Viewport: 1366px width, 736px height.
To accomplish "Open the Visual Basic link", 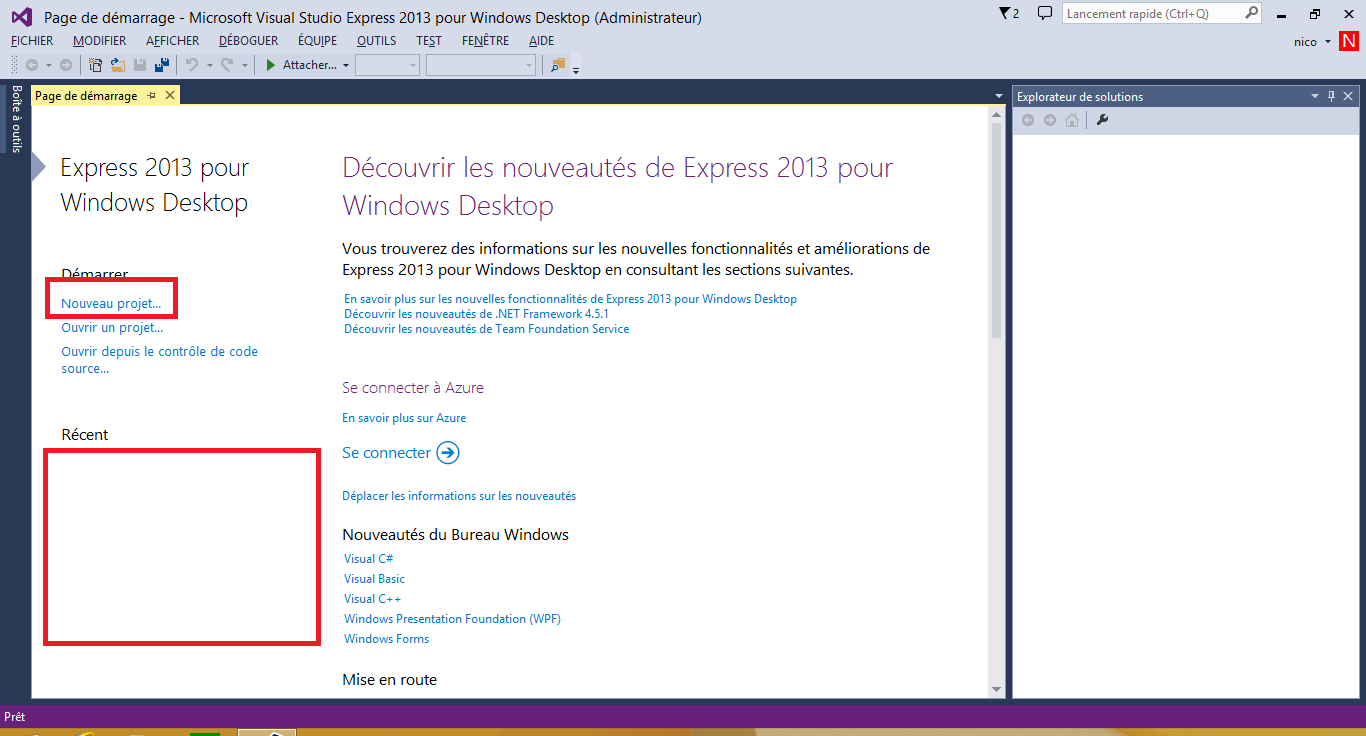I will click(375, 579).
